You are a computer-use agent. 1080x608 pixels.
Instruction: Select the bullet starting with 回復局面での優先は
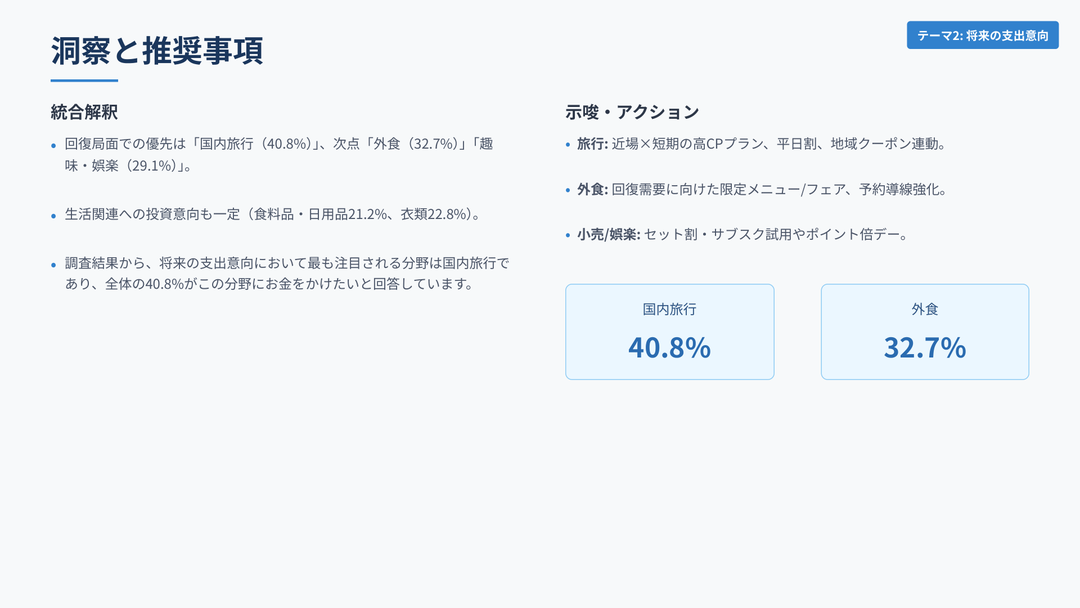click(278, 154)
